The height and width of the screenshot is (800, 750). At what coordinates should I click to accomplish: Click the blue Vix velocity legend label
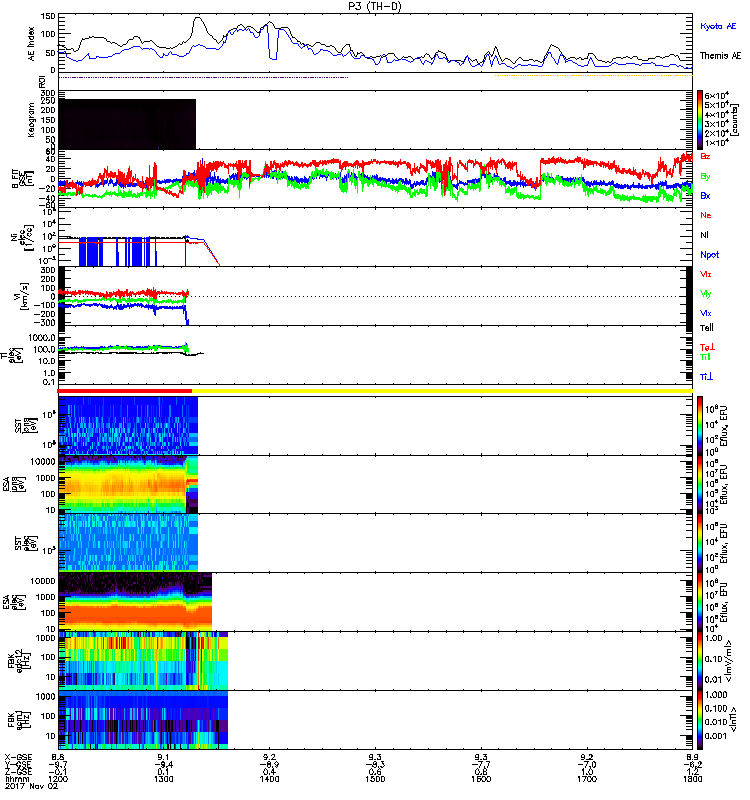pyautogui.click(x=706, y=313)
